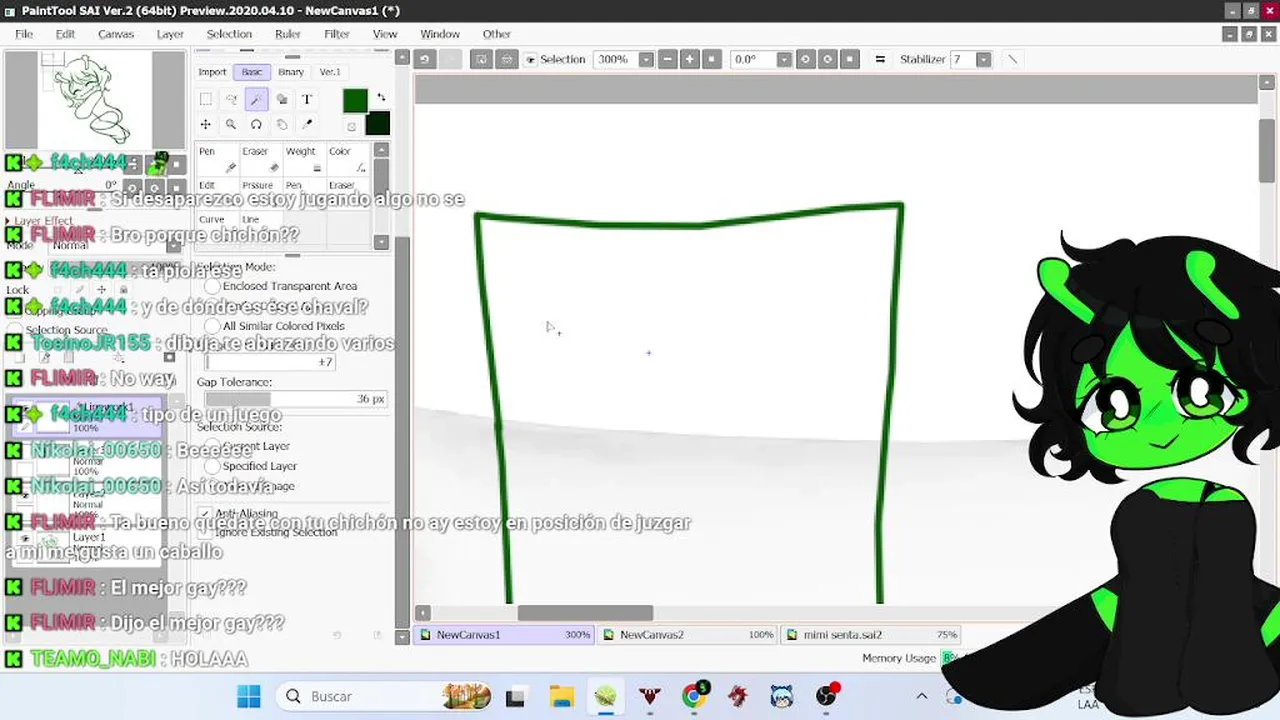Open Google Chrome from the taskbar
Viewport: 1280px width, 720px height.
point(694,696)
